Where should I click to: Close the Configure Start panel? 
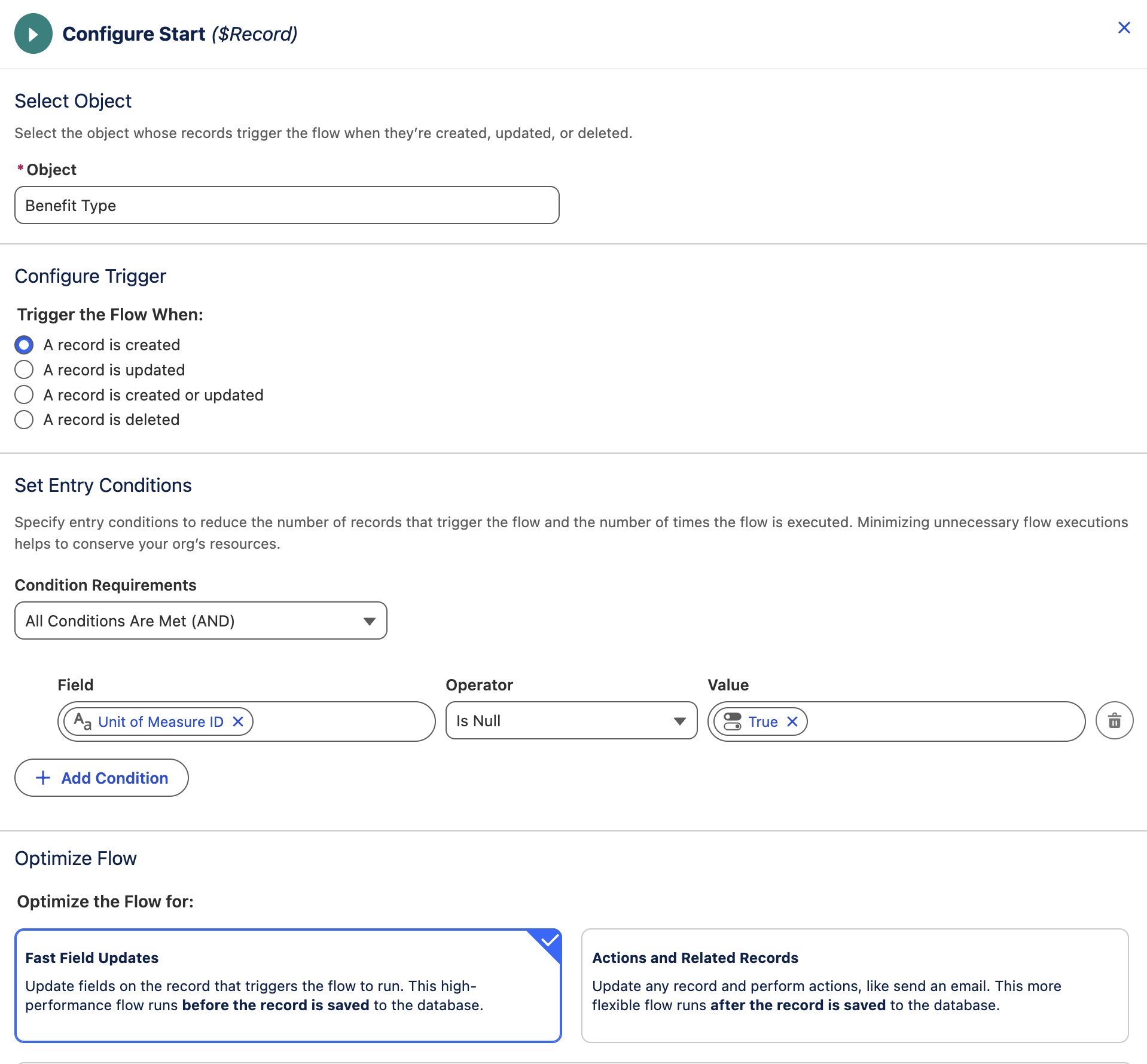pos(1124,28)
